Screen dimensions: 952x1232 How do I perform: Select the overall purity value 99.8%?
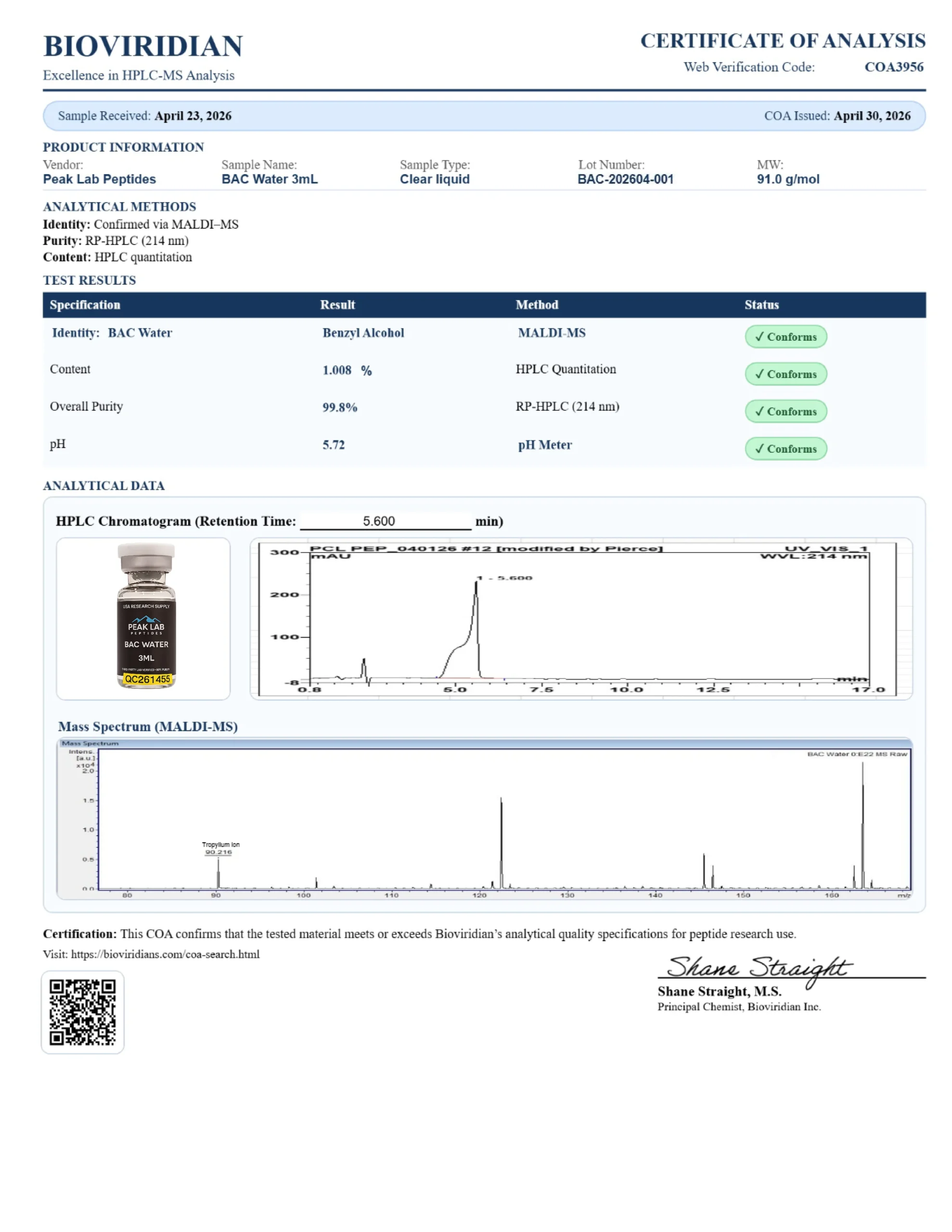click(x=340, y=407)
